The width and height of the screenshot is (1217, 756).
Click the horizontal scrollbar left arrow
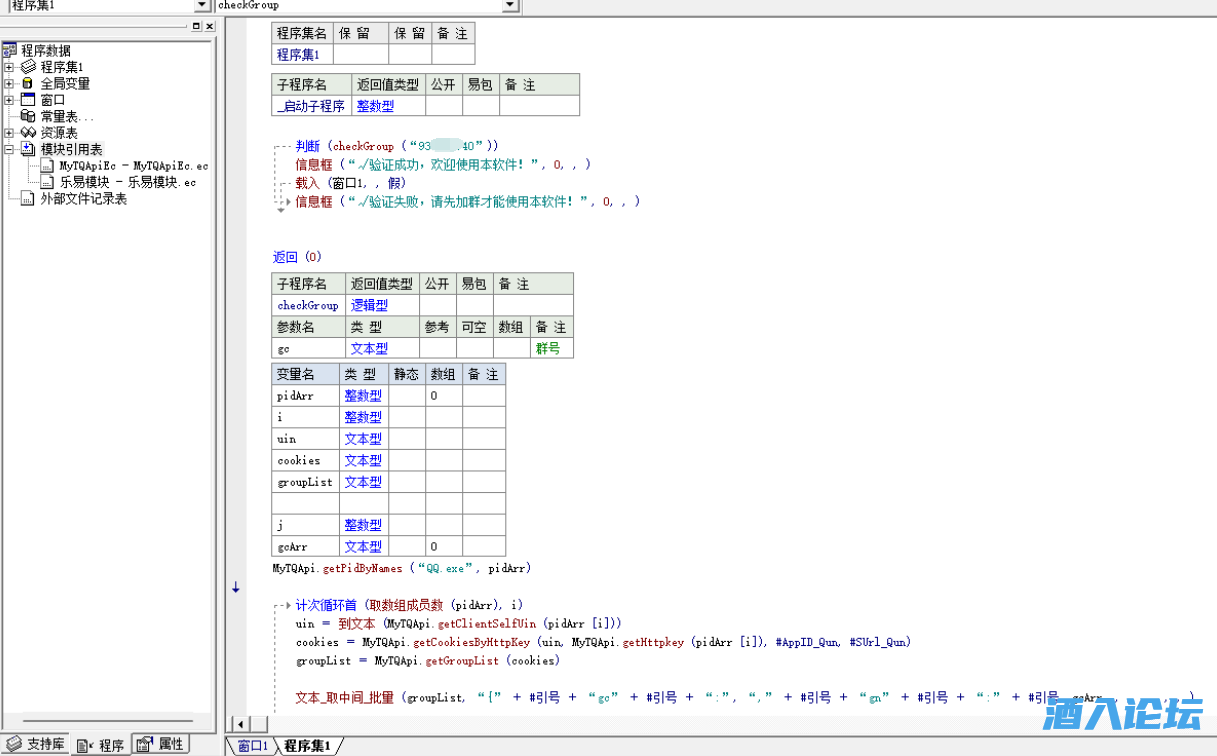pyautogui.click(x=238, y=723)
